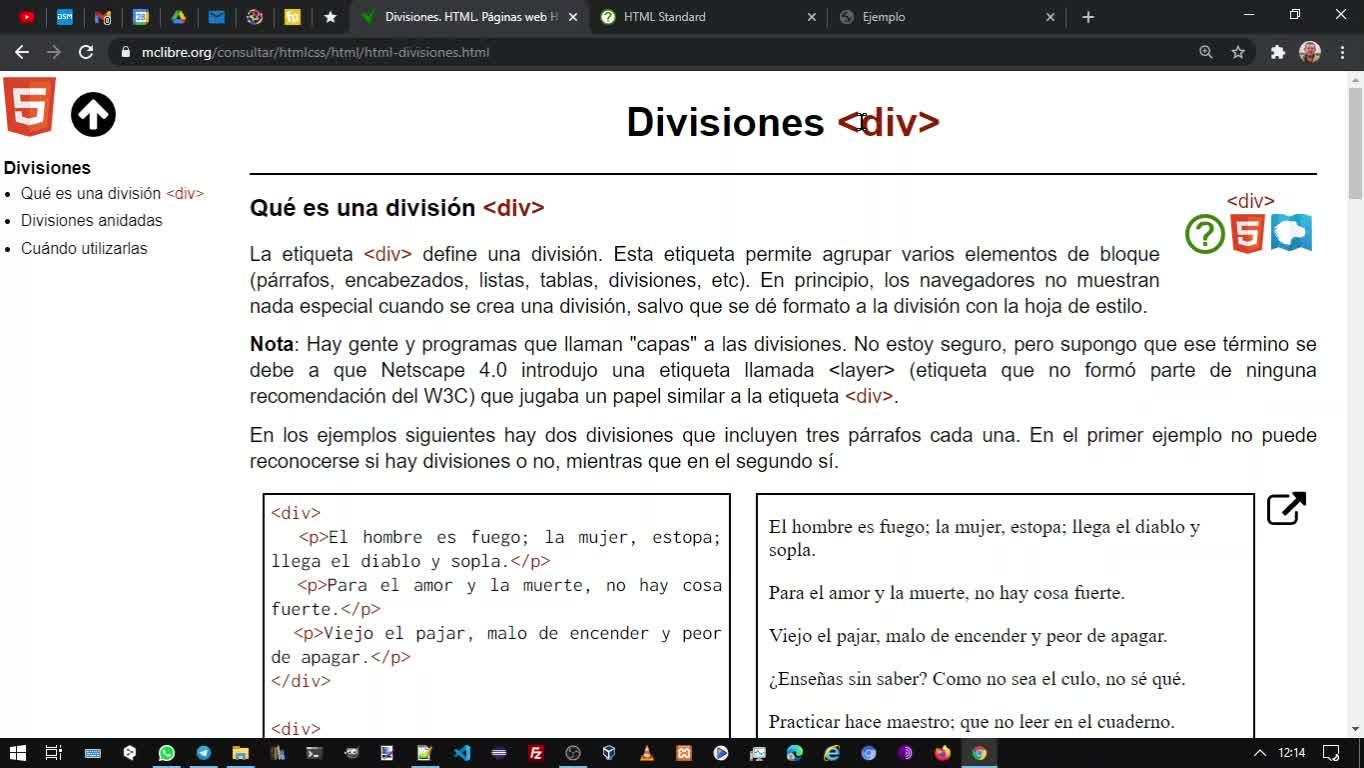
Task: Click the HTML5 logo in page corner
Action: coord(30,106)
